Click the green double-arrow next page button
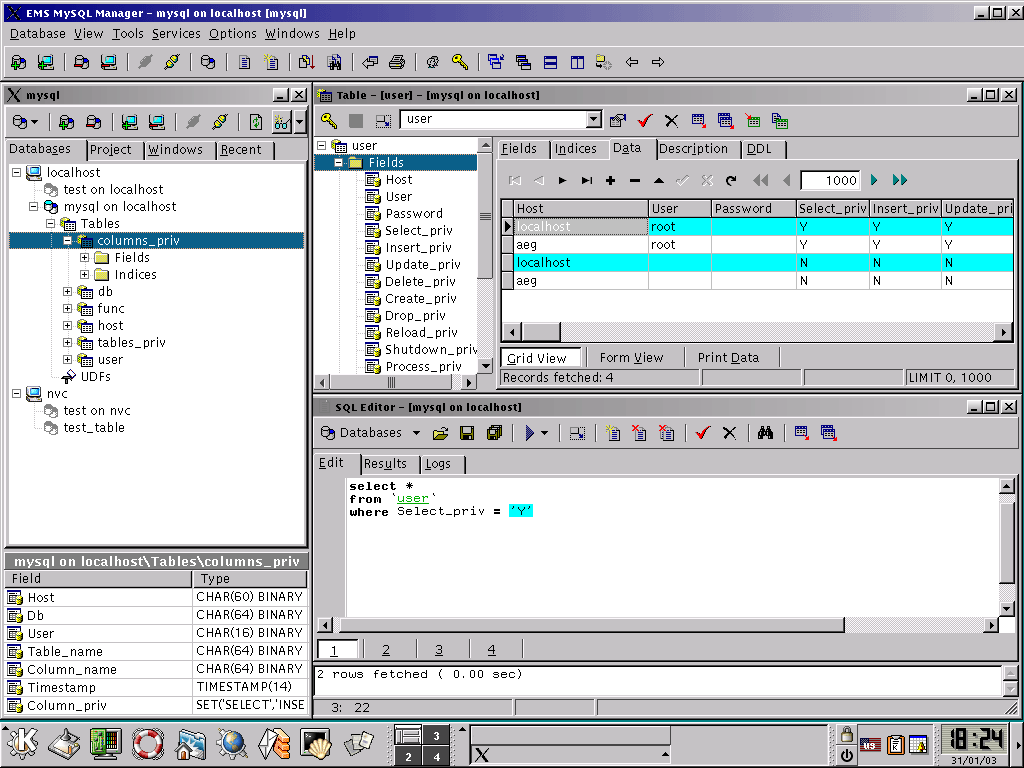1024x768 pixels. [x=900, y=180]
